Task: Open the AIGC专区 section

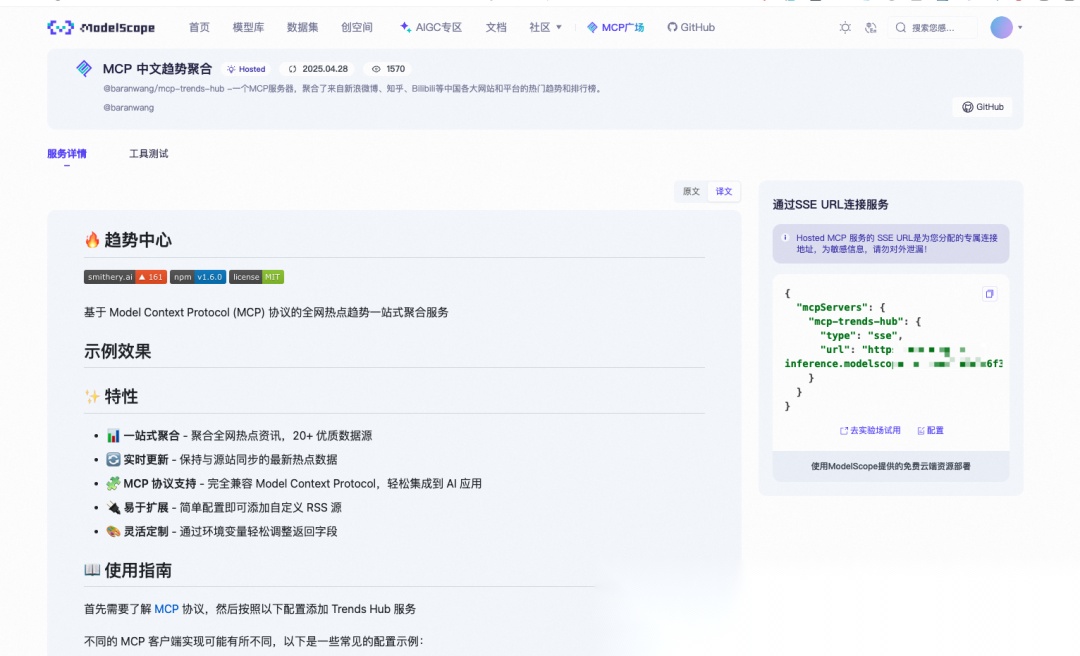Action: point(430,28)
